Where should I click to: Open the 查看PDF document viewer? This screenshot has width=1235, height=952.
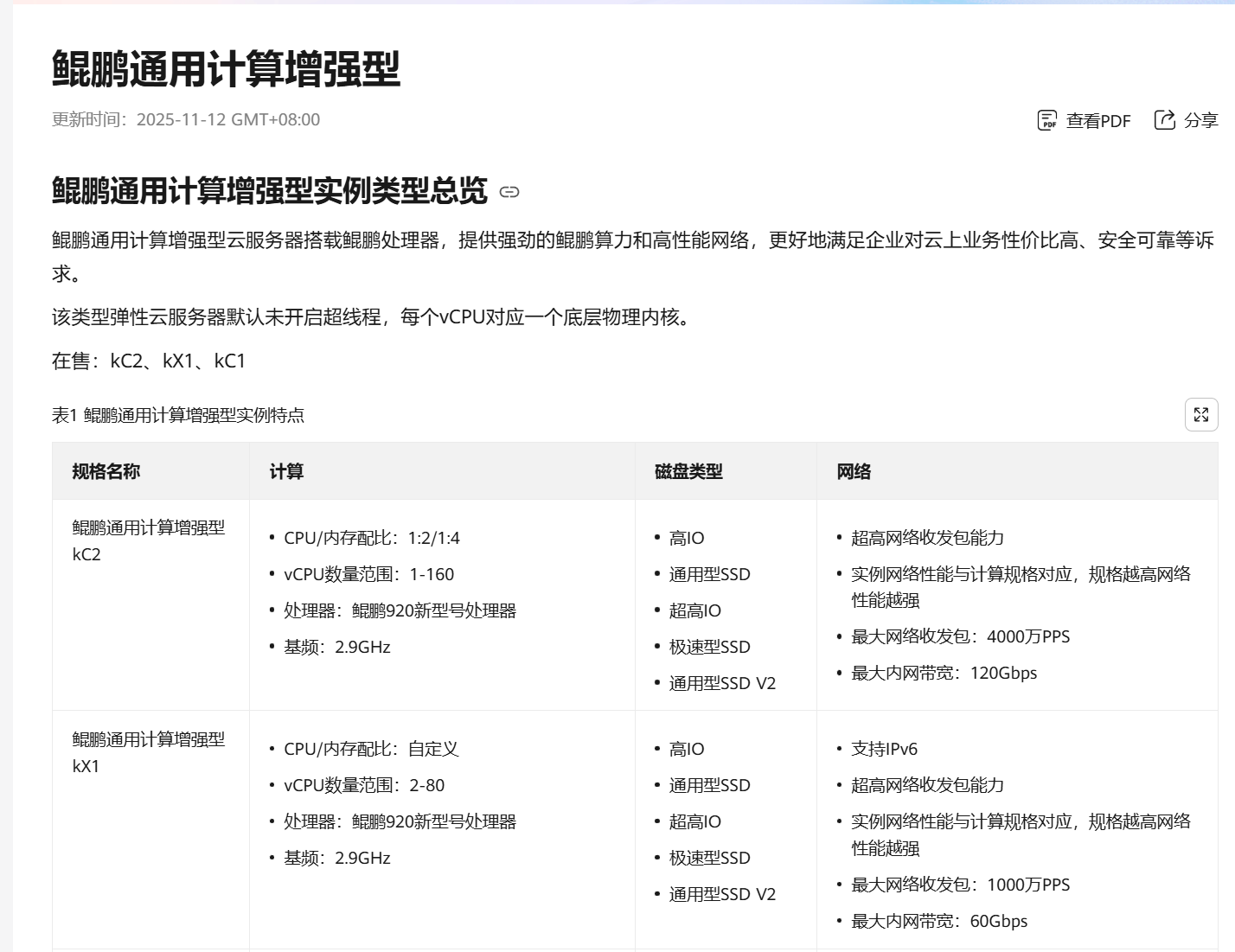pyautogui.click(x=1084, y=120)
